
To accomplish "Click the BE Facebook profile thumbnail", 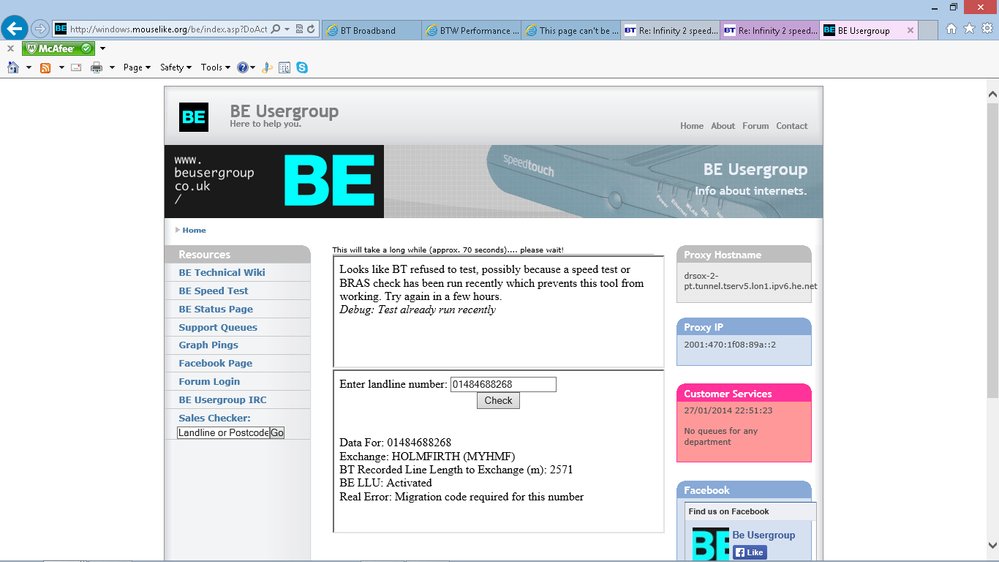I will click(710, 545).
